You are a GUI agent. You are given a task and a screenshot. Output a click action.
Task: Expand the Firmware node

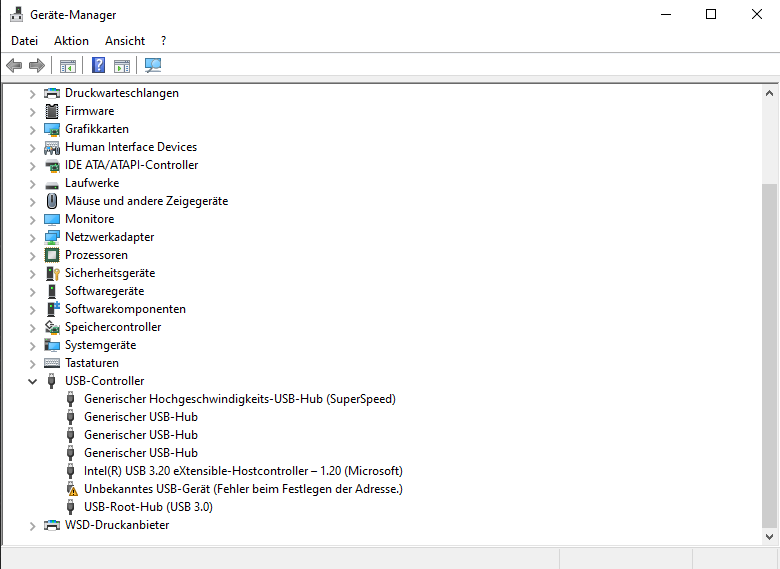click(x=32, y=111)
